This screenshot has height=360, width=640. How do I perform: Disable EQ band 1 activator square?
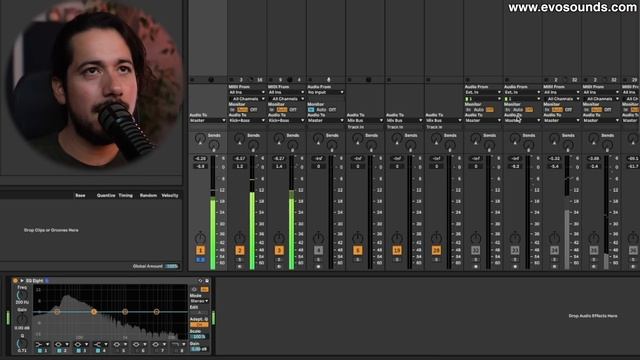pyautogui.click(x=40, y=351)
